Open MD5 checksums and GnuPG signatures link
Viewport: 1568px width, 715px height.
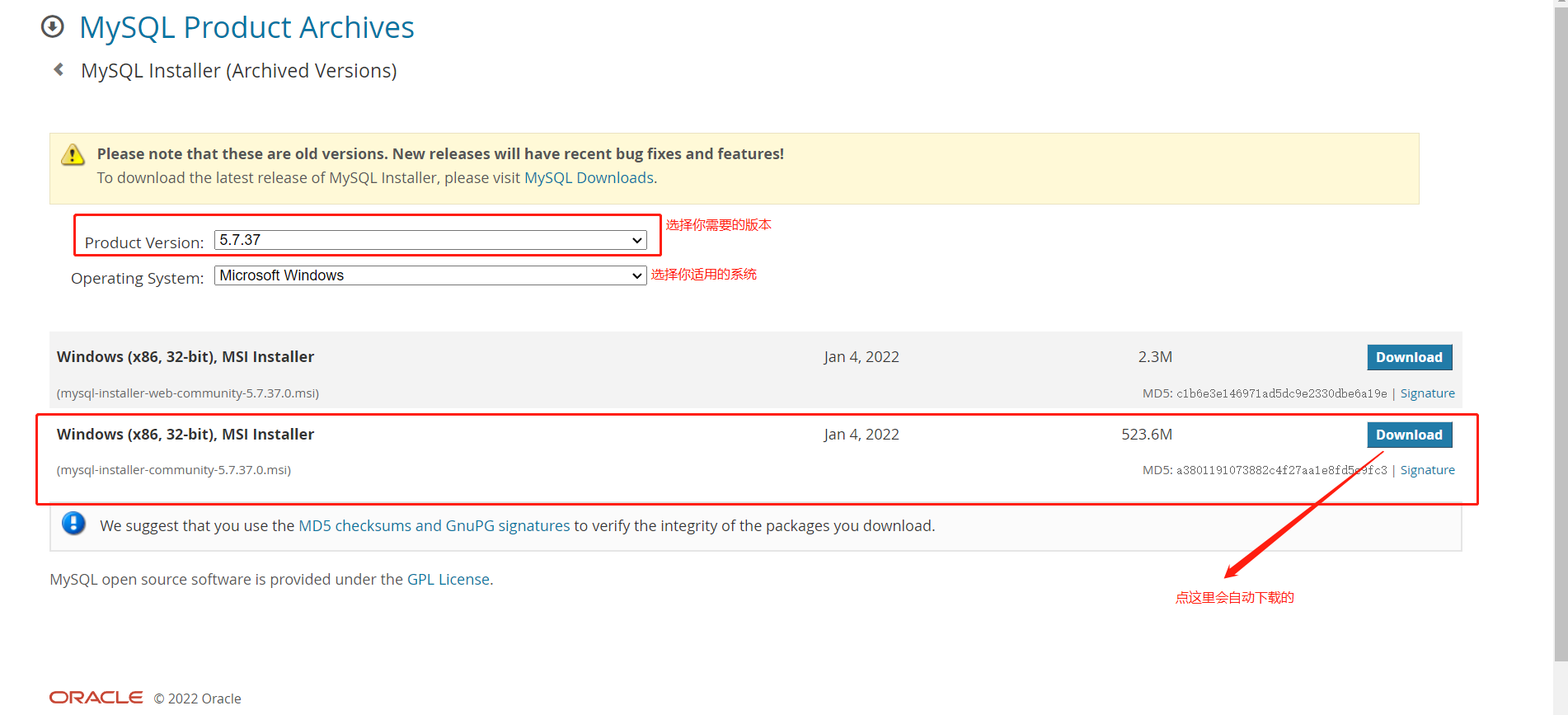pos(434,526)
